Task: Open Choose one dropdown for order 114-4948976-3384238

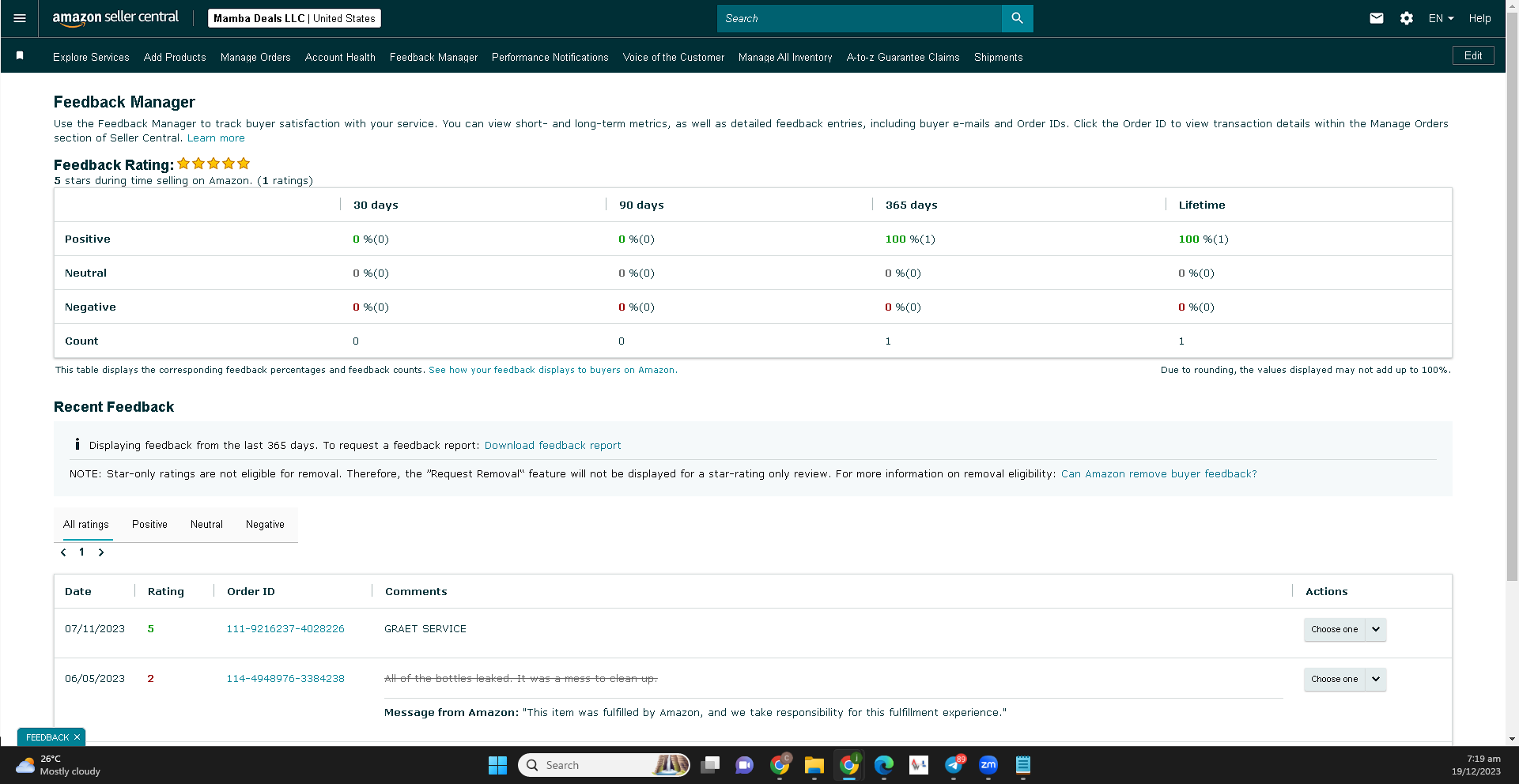Action: [1345, 679]
